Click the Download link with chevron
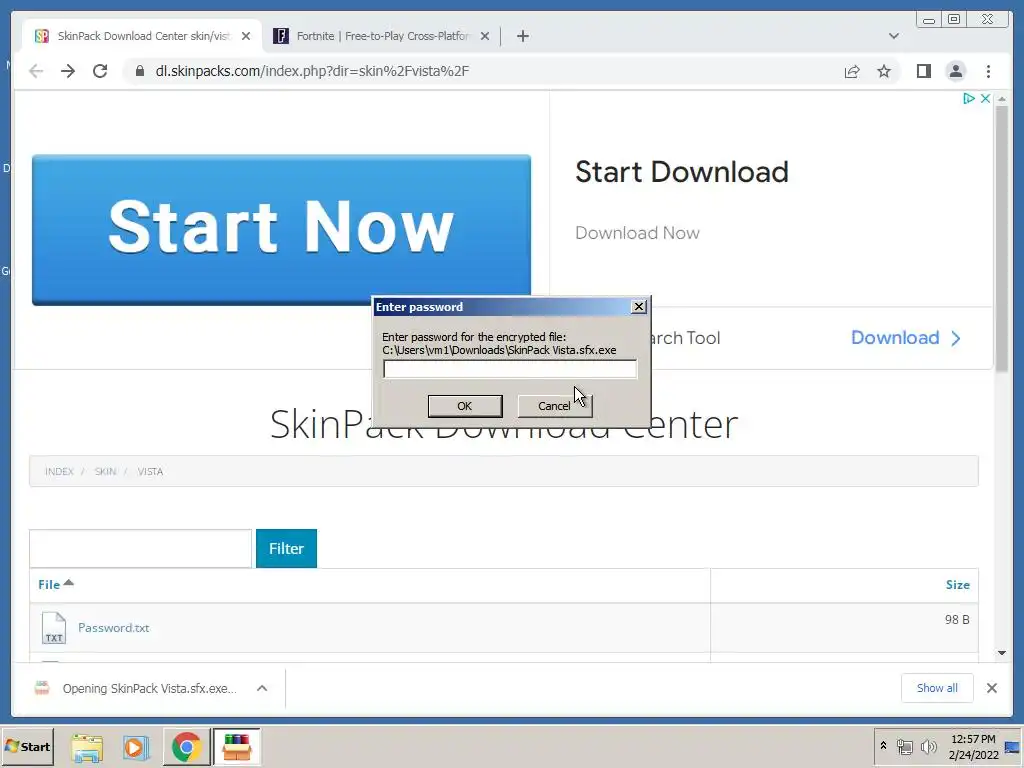This screenshot has width=1024, height=768. [x=906, y=338]
